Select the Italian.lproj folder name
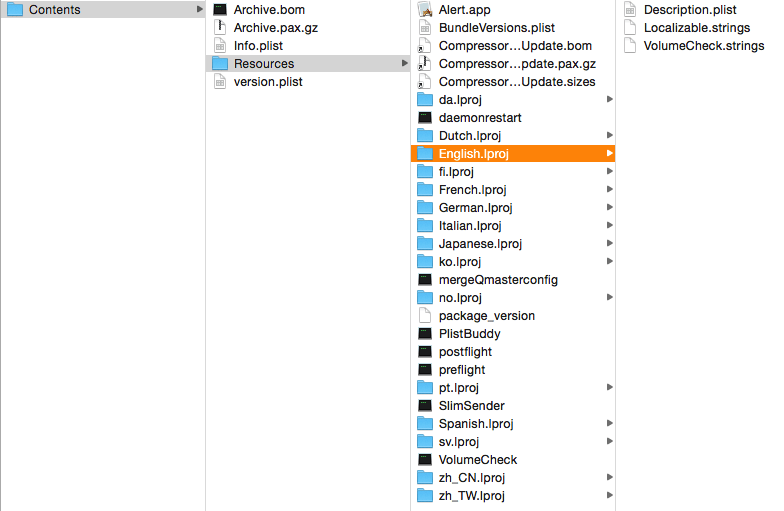784x511 pixels. pos(470,226)
